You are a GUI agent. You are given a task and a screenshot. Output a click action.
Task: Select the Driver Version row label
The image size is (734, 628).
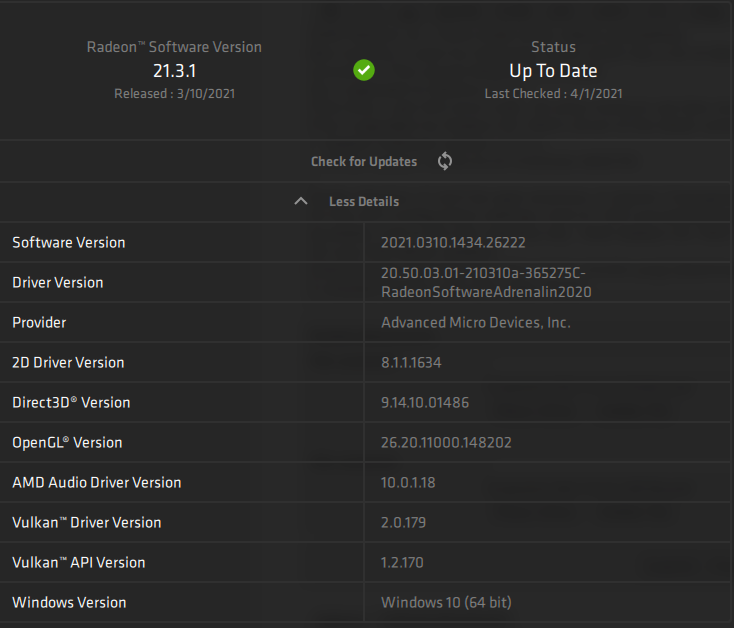[58, 283]
